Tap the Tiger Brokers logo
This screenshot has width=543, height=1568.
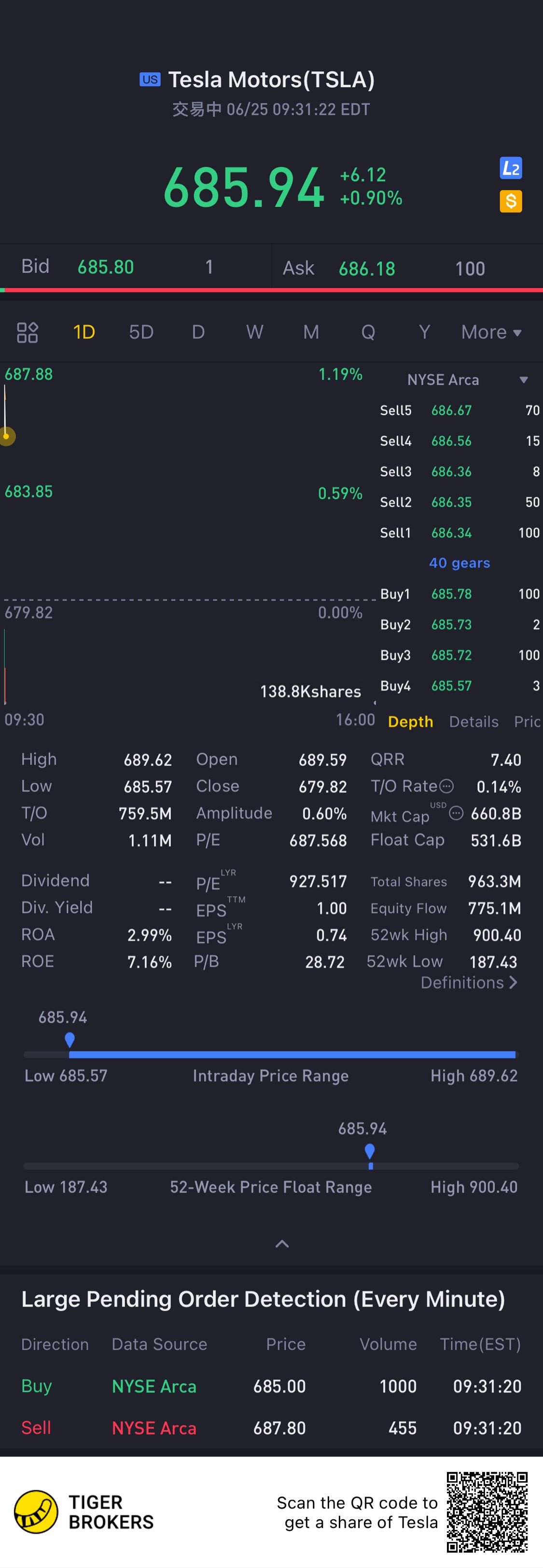(x=84, y=1512)
